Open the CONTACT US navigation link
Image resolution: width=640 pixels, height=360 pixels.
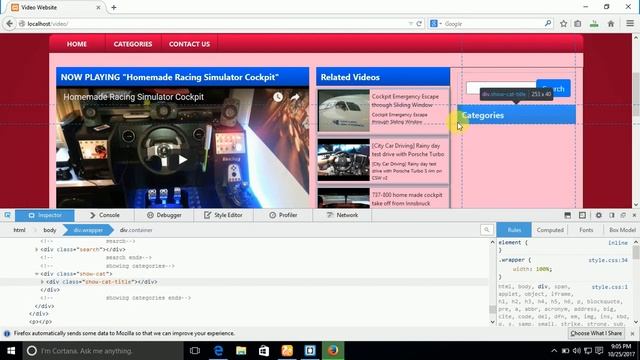point(189,44)
